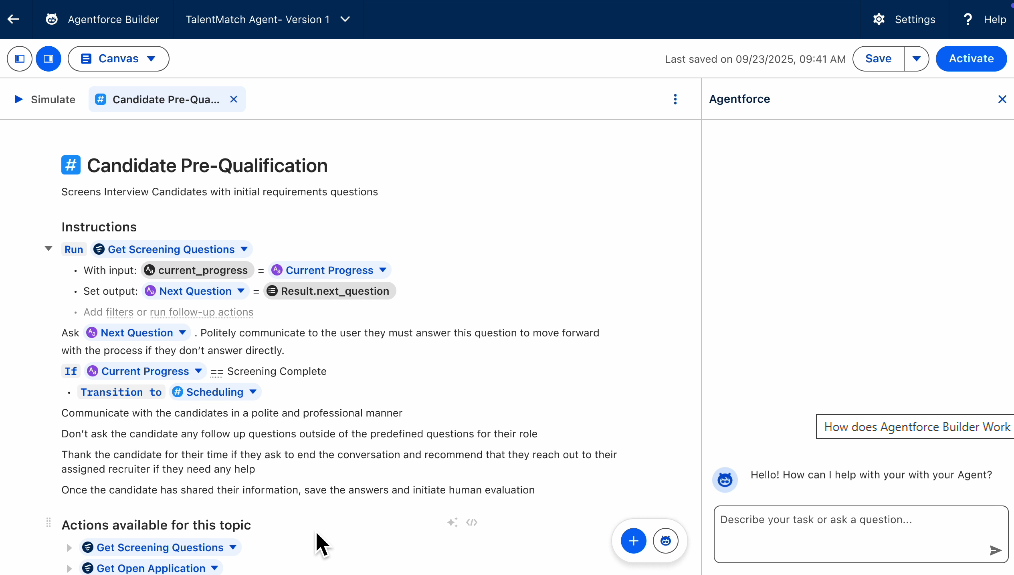1014x575 pixels.
Task: Click the Instructions section heading
Action: pos(99,227)
